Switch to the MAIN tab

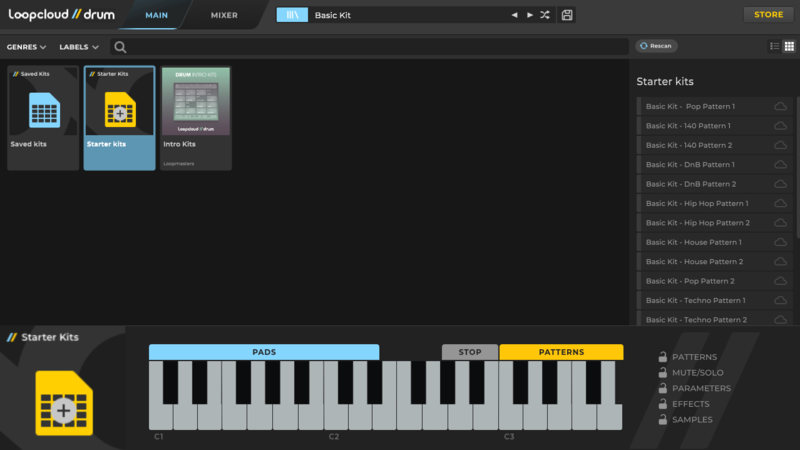pyautogui.click(x=156, y=15)
